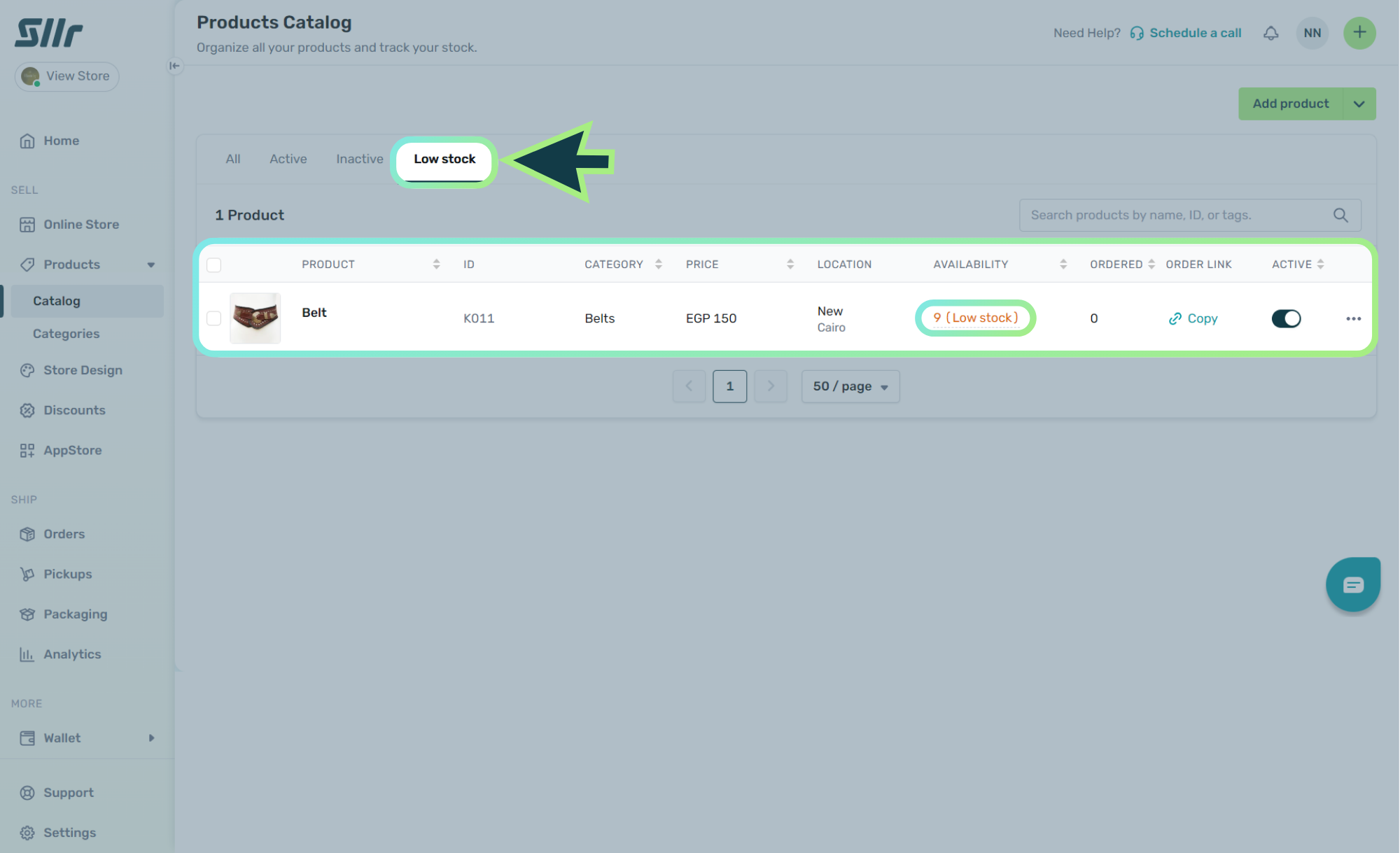Toggle the Belt product active switch
This screenshot has width=1400, height=853.
[1285, 318]
